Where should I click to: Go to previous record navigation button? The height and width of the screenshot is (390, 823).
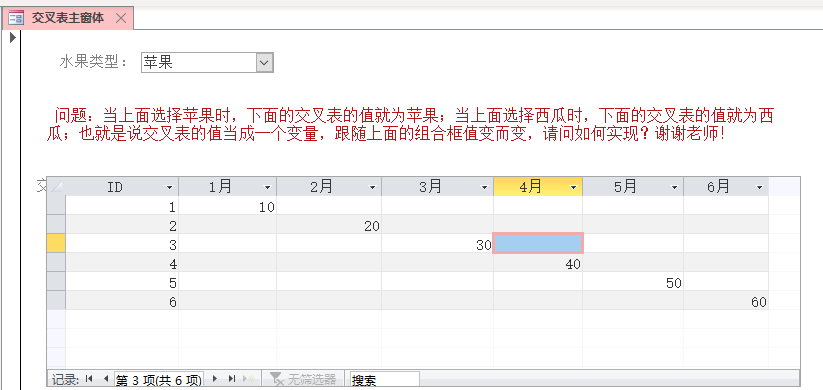click(105, 379)
